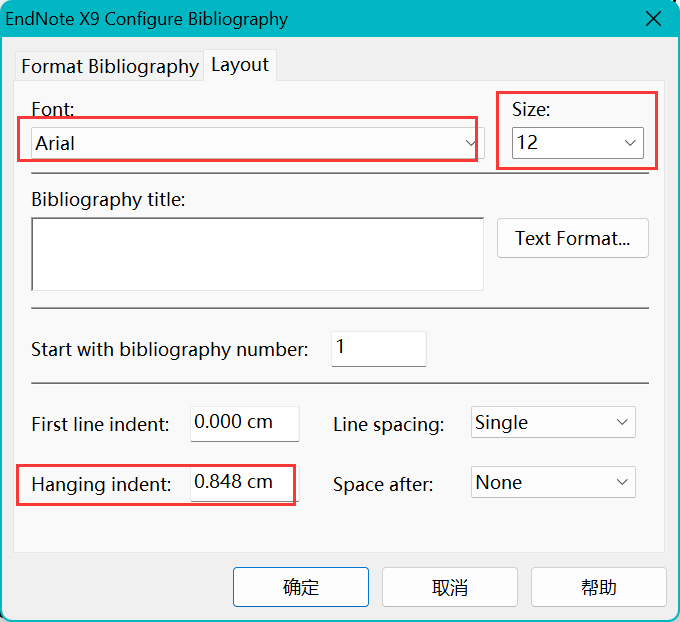Click the Start with bibliography number field
Screen dimensions: 680x622
coord(379,349)
